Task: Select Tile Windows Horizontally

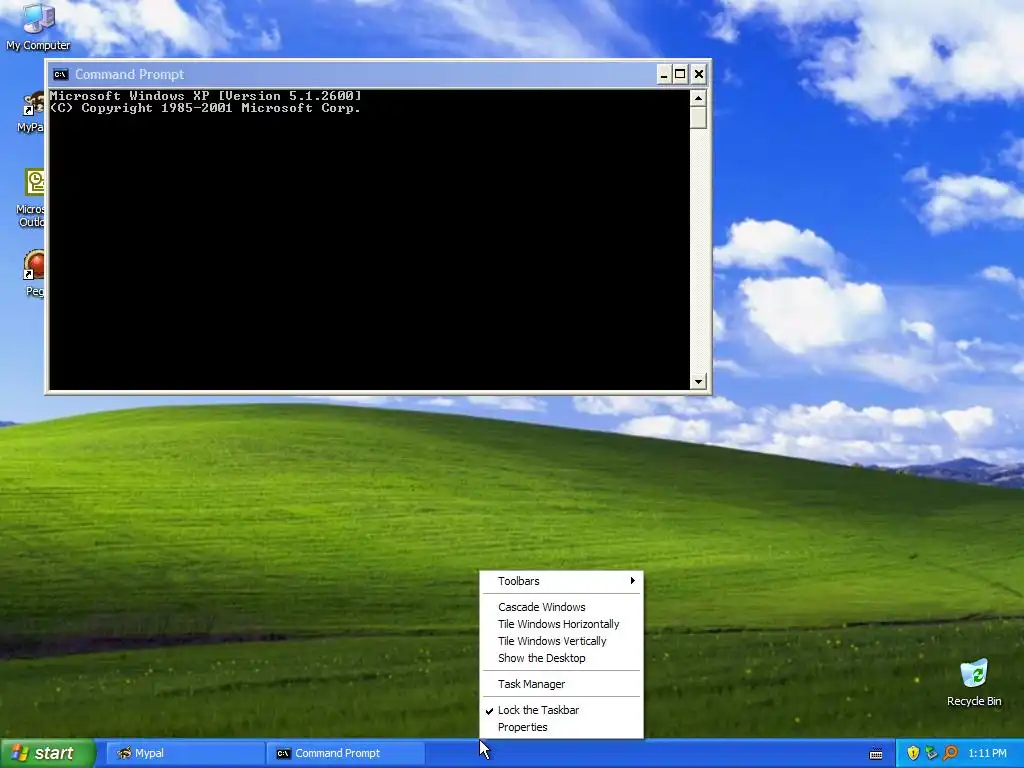Action: point(561,624)
